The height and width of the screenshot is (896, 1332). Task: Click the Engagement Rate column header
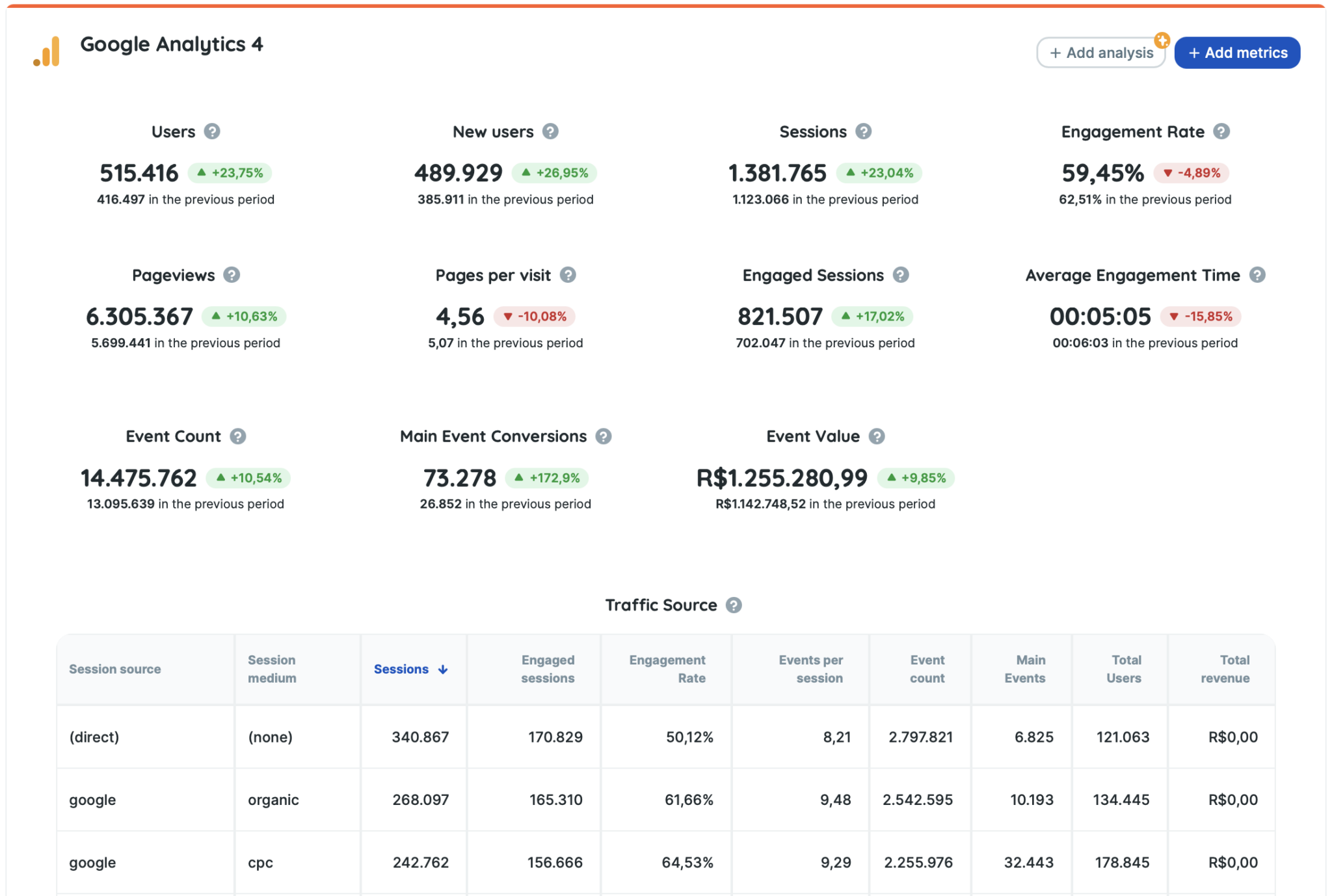tap(667, 669)
